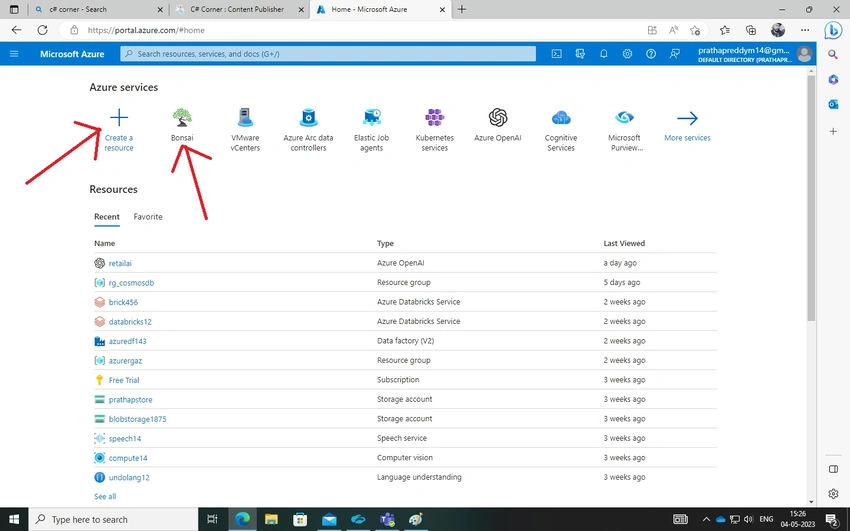850x531 pixels.
Task: Click the Feedback icon in header
Action: coord(674,54)
